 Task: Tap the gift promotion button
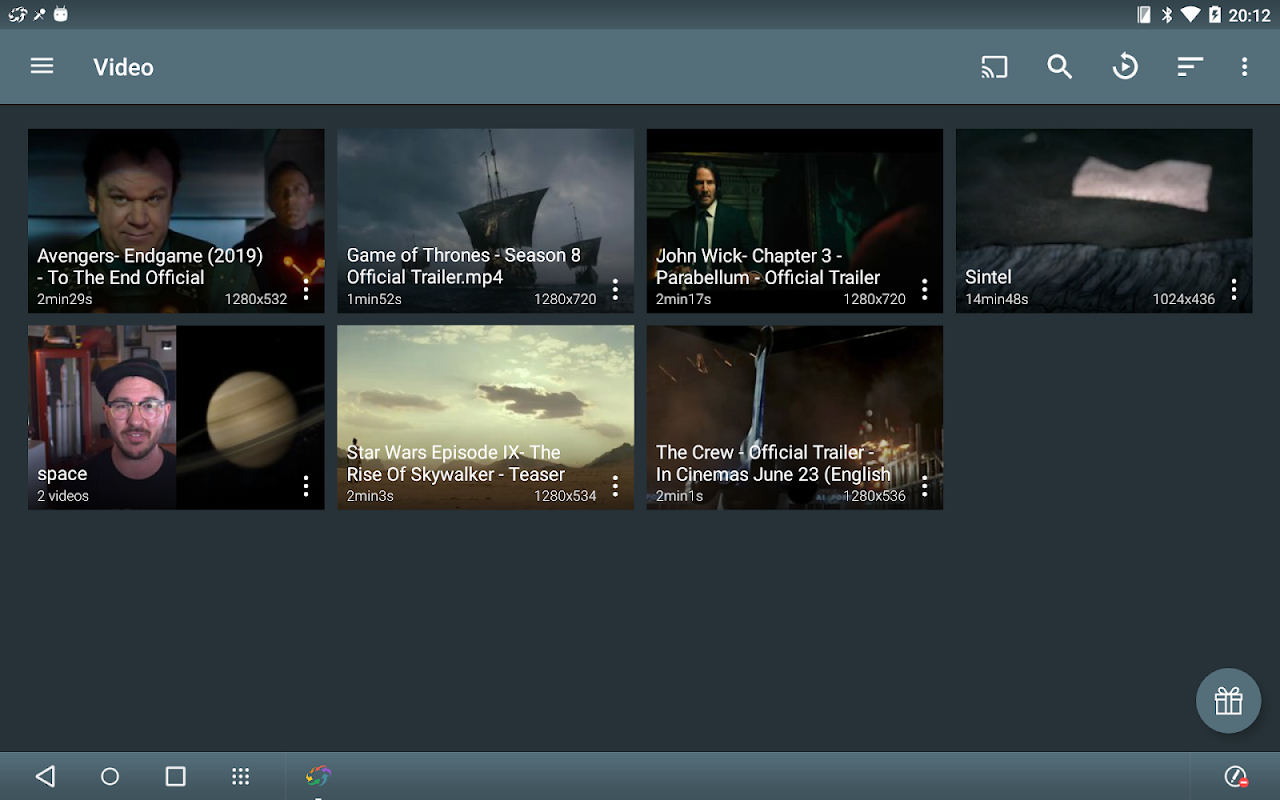(x=1228, y=700)
